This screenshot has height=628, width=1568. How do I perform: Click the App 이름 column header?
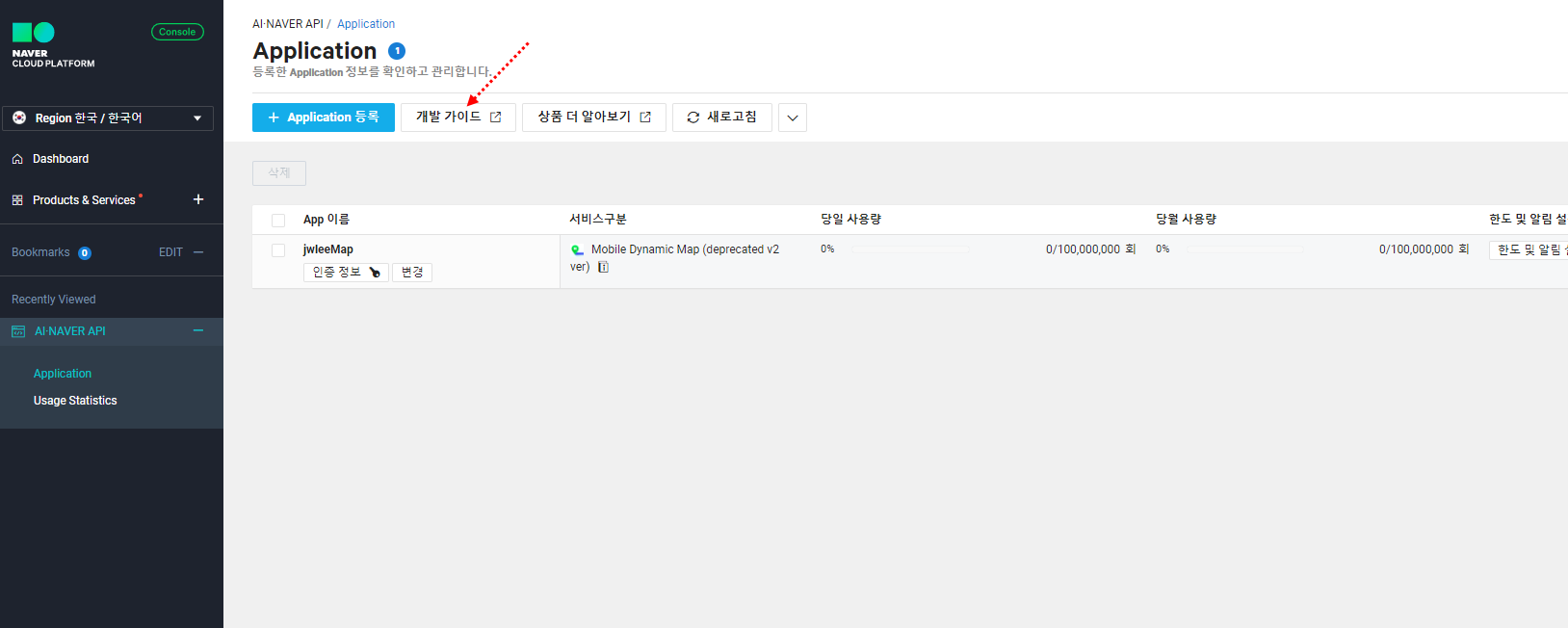click(x=327, y=220)
